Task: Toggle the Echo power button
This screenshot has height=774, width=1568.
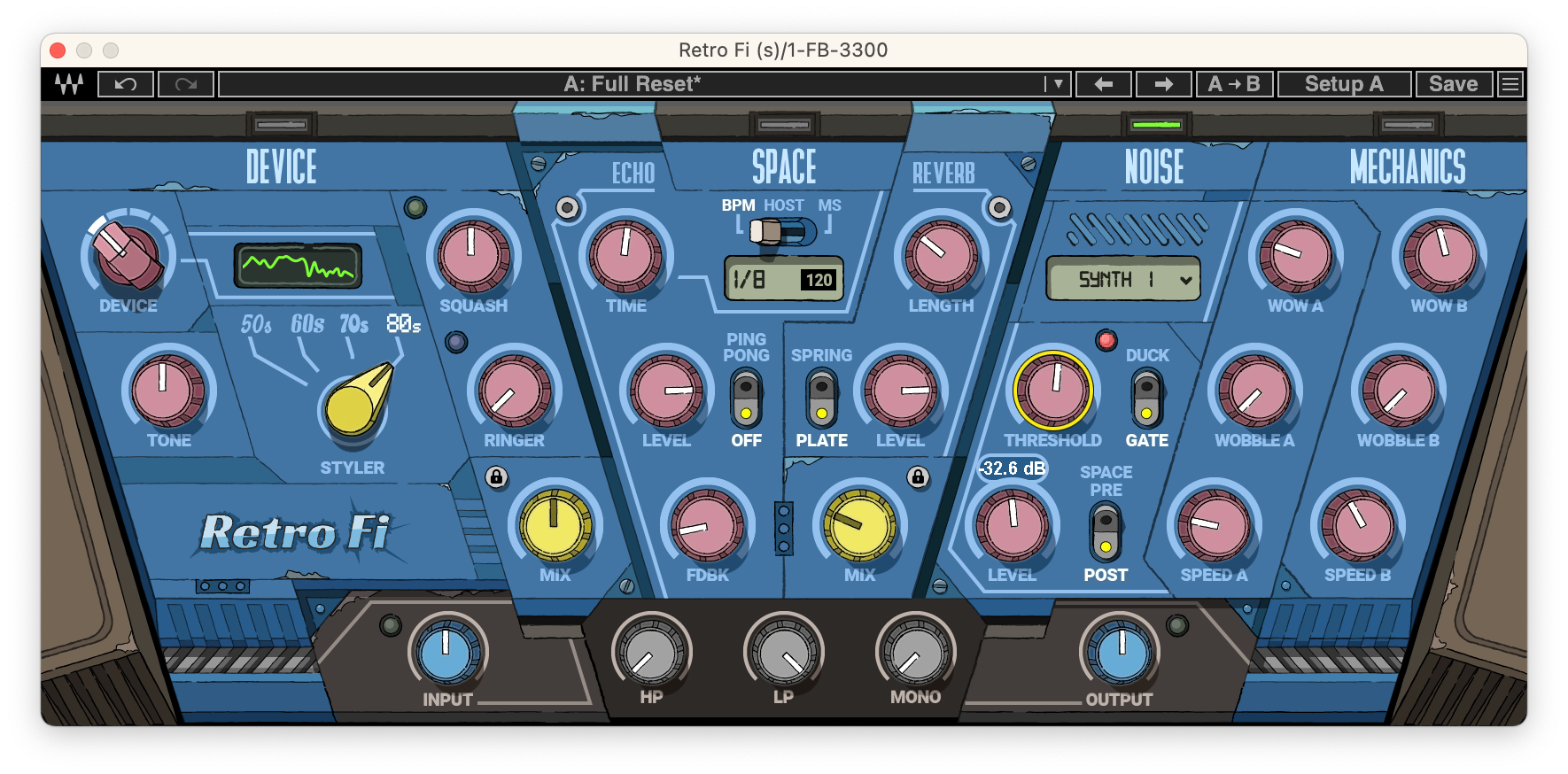Action: (568, 208)
